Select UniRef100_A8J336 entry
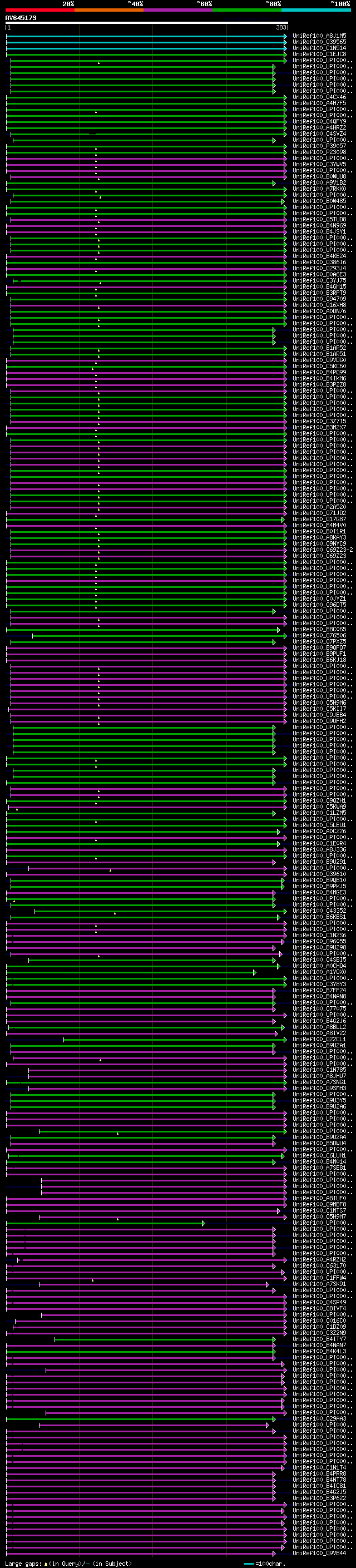Screen dimensions: 356x1568 pyautogui.click(x=319, y=850)
